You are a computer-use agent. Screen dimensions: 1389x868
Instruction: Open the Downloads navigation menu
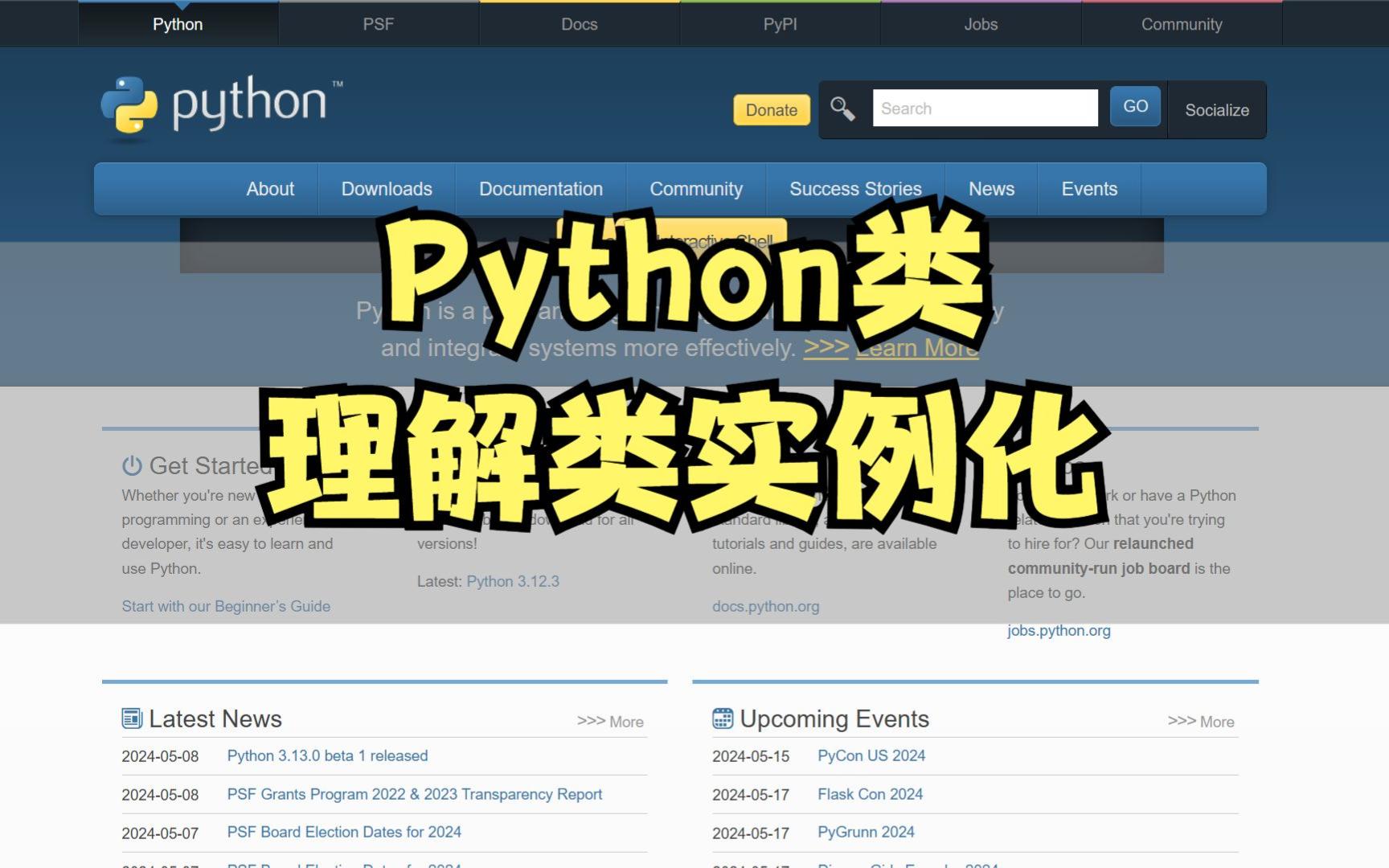pyautogui.click(x=387, y=189)
